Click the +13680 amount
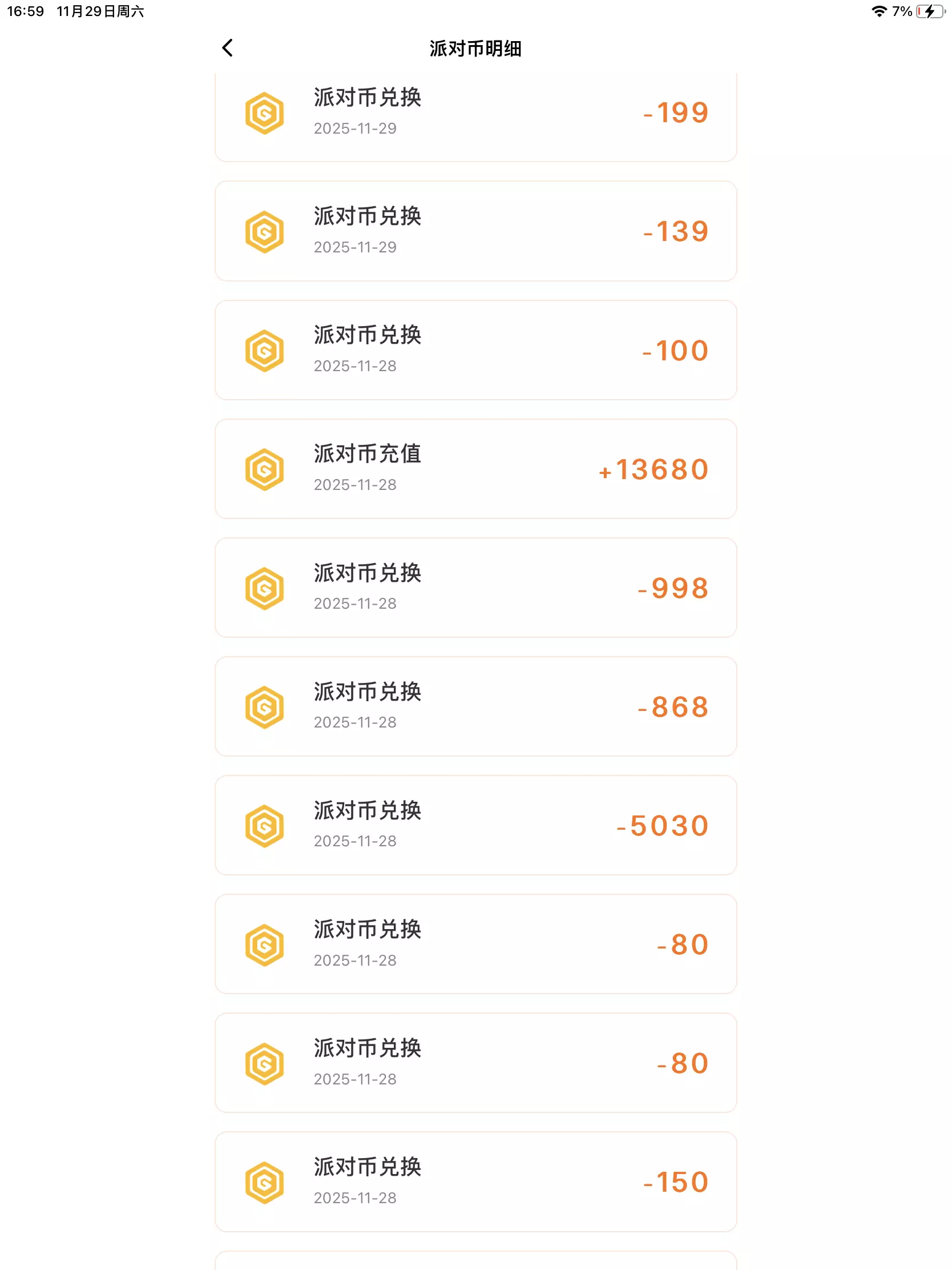952x1270 pixels. (x=653, y=469)
